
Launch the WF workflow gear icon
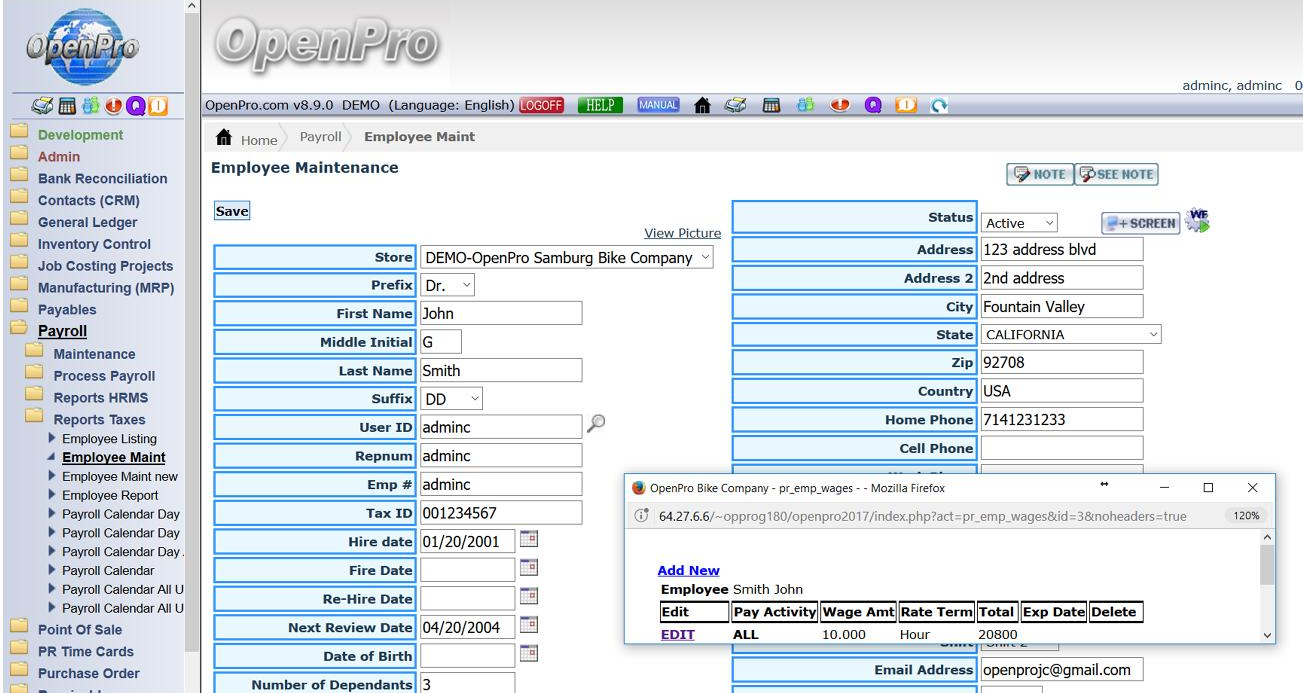(x=1197, y=220)
